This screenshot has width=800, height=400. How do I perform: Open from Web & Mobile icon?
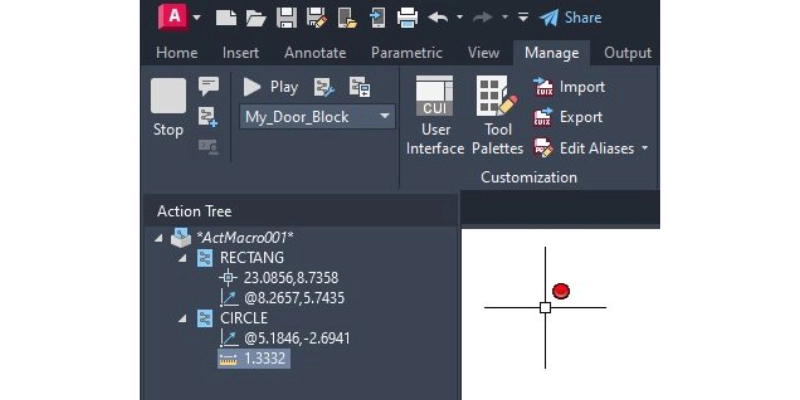point(347,17)
